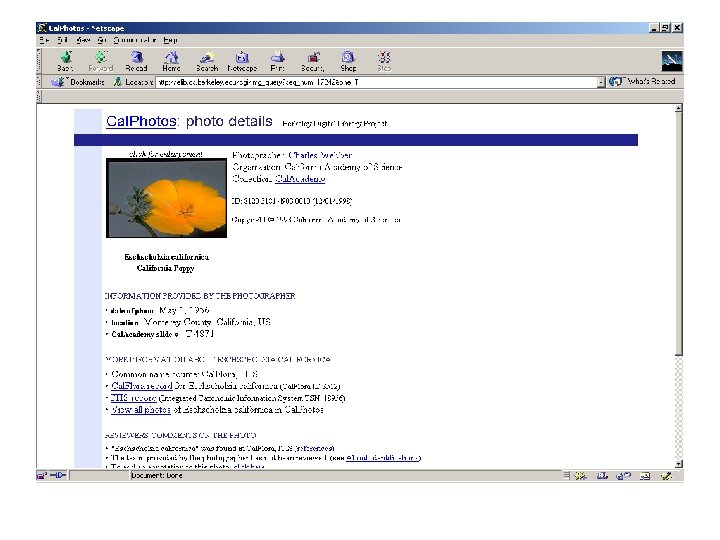Image resolution: width=720 pixels, height=540 pixels.
Task: Click the security lock icon in status bar
Action: pyautogui.click(x=41, y=476)
